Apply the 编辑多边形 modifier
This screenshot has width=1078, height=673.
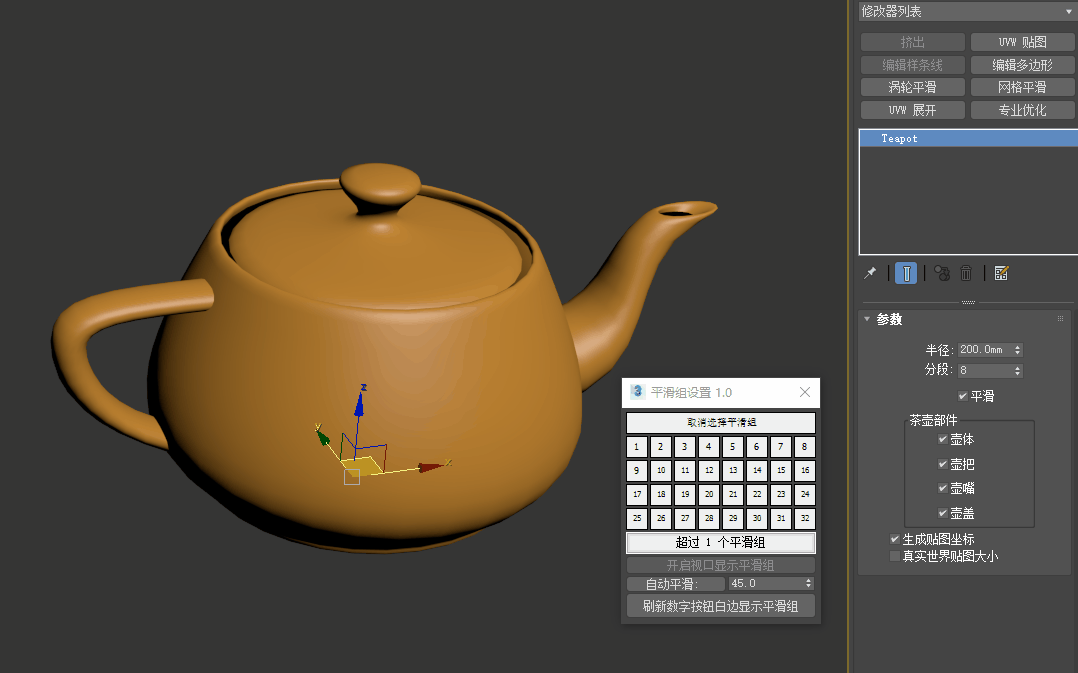(x=1022, y=65)
